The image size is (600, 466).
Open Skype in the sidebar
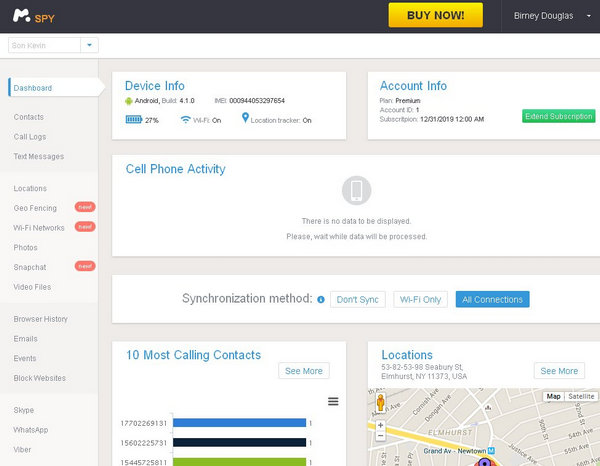point(24,410)
